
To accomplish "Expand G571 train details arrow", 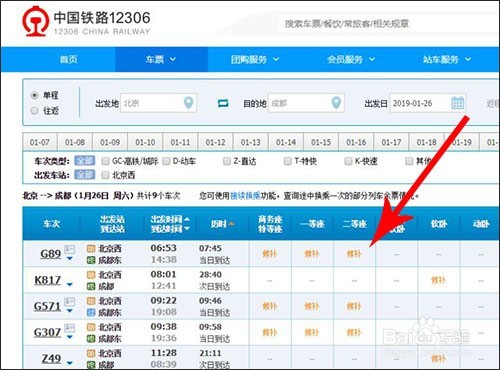I will tap(70, 311).
